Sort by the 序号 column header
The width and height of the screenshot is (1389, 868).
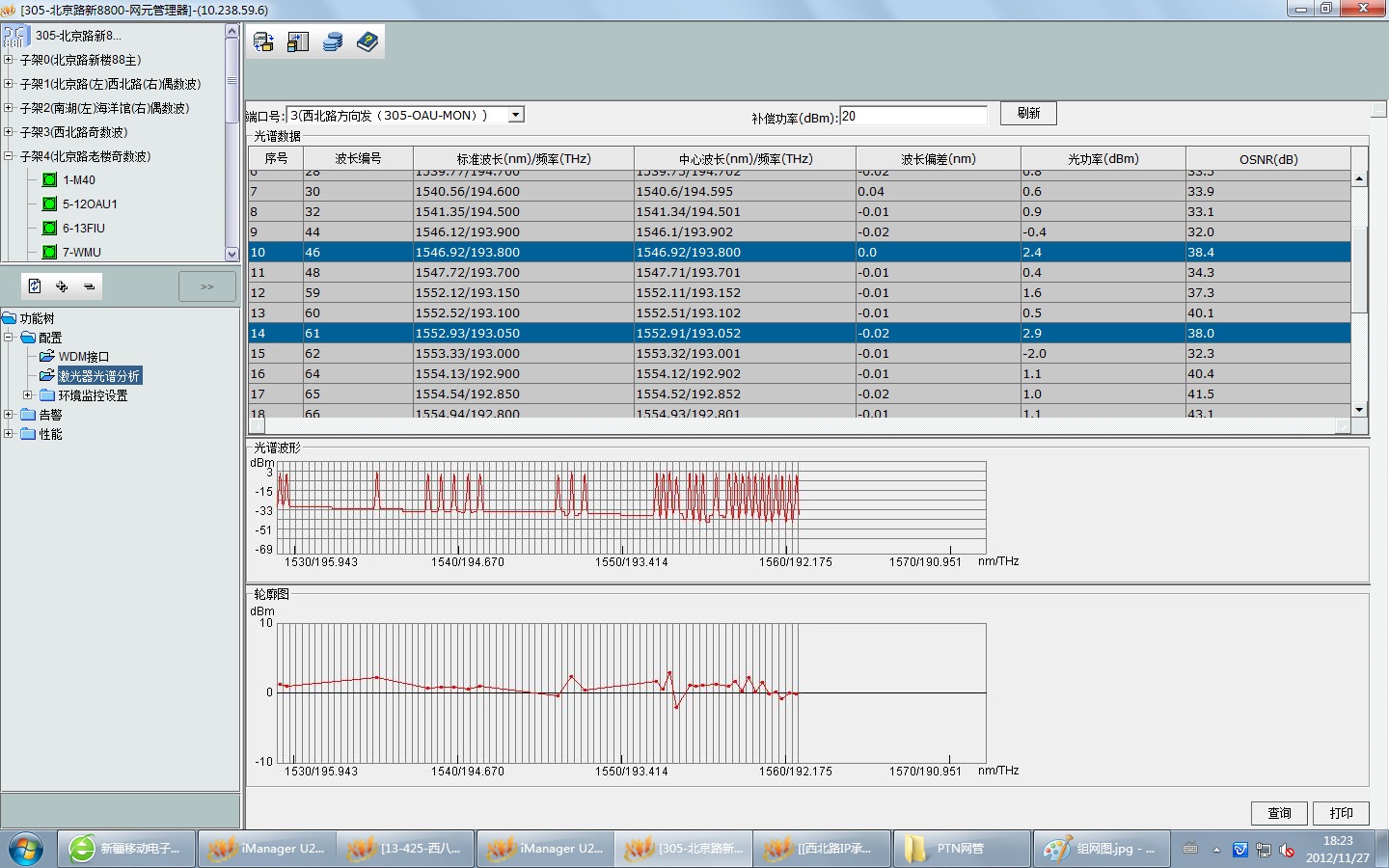coord(276,158)
